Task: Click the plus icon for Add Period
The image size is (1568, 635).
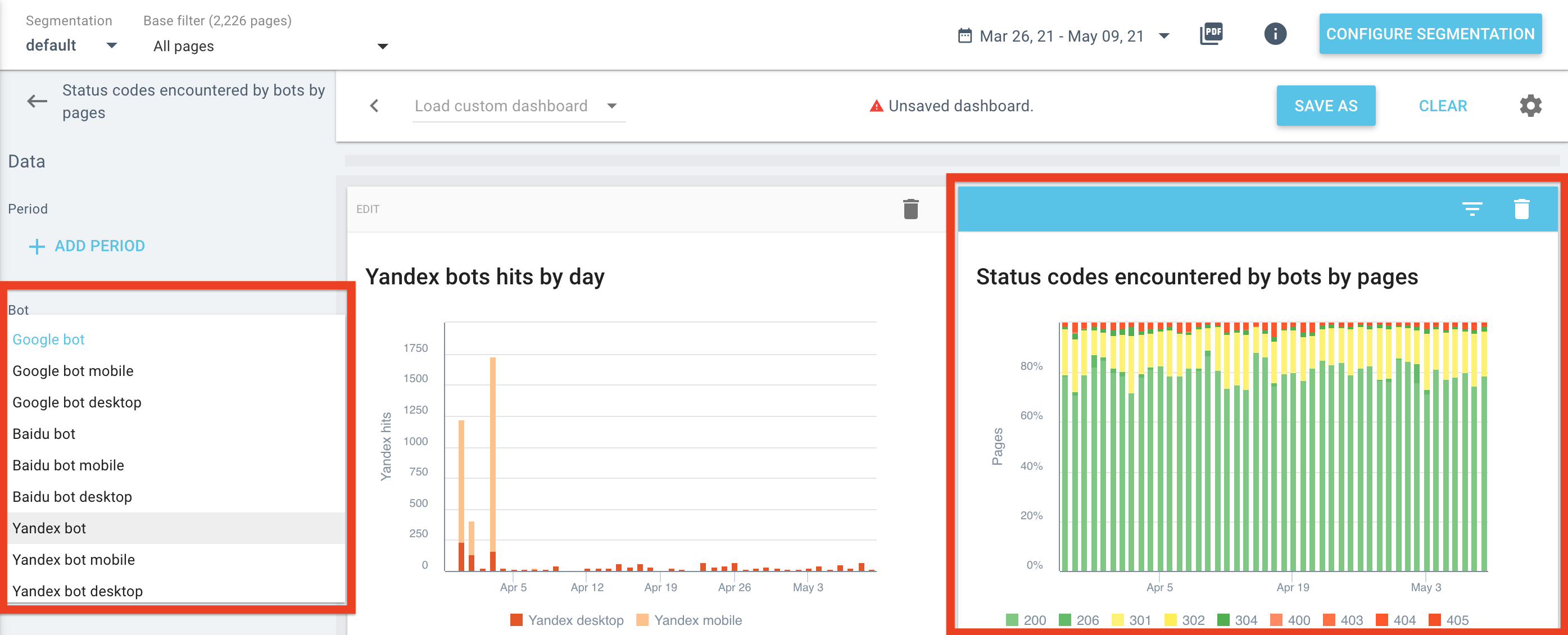Action: coord(37,246)
